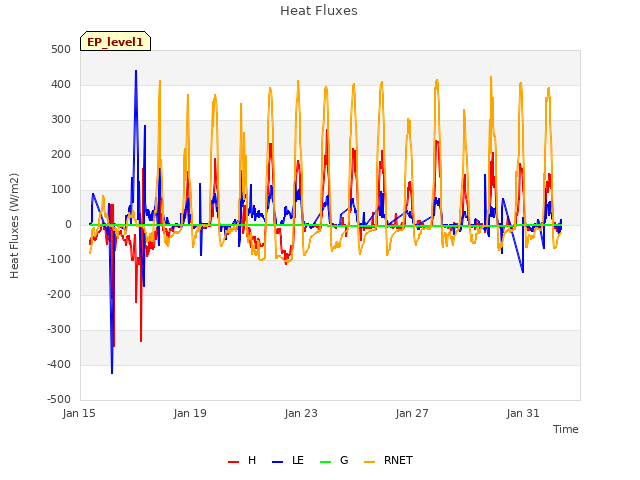Click the Jan 23 x-axis label

coord(301,413)
